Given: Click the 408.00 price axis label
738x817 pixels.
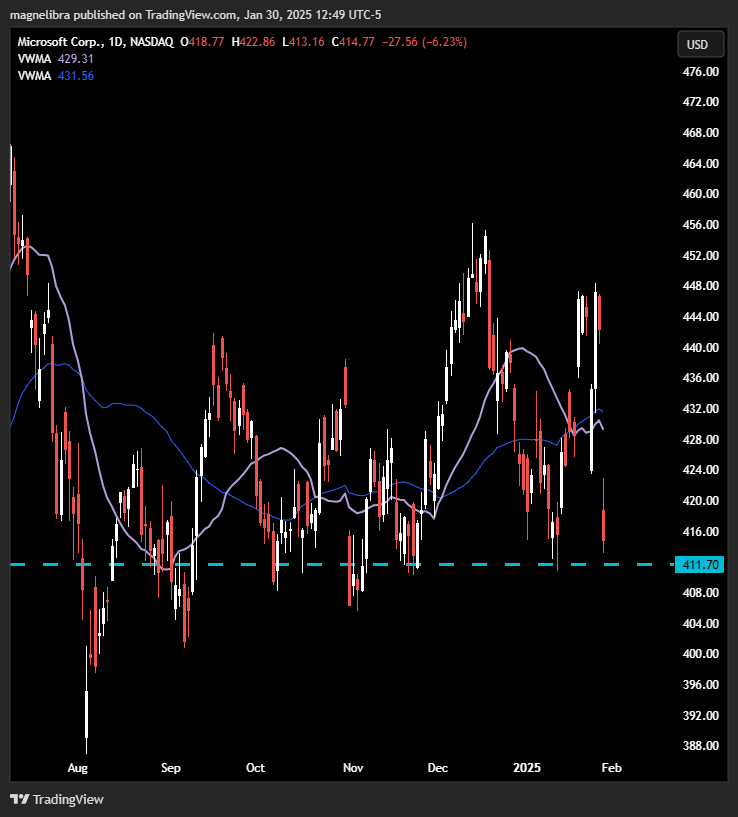Looking at the screenshot, I should coord(700,592).
